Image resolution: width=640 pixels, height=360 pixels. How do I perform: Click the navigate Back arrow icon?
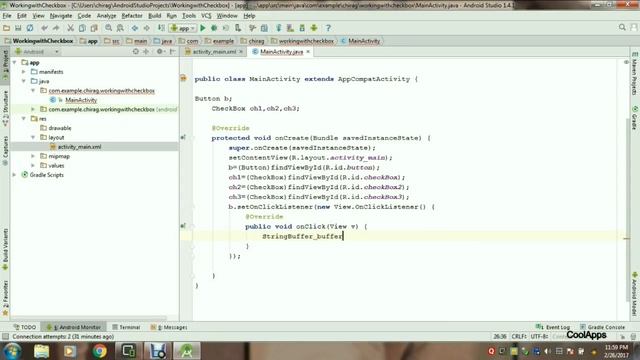pyautogui.click(x=135, y=28)
